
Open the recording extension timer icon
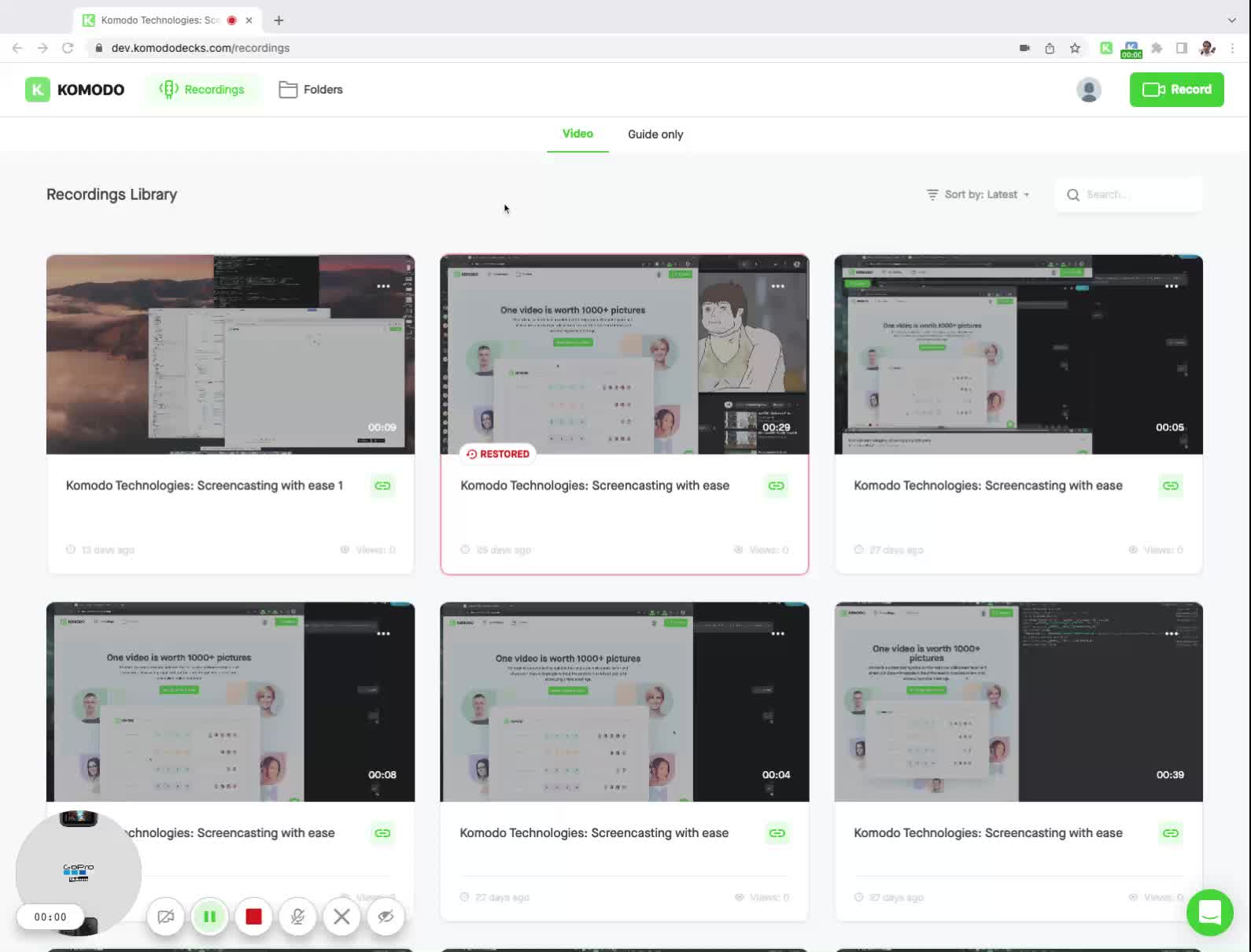(x=1131, y=50)
